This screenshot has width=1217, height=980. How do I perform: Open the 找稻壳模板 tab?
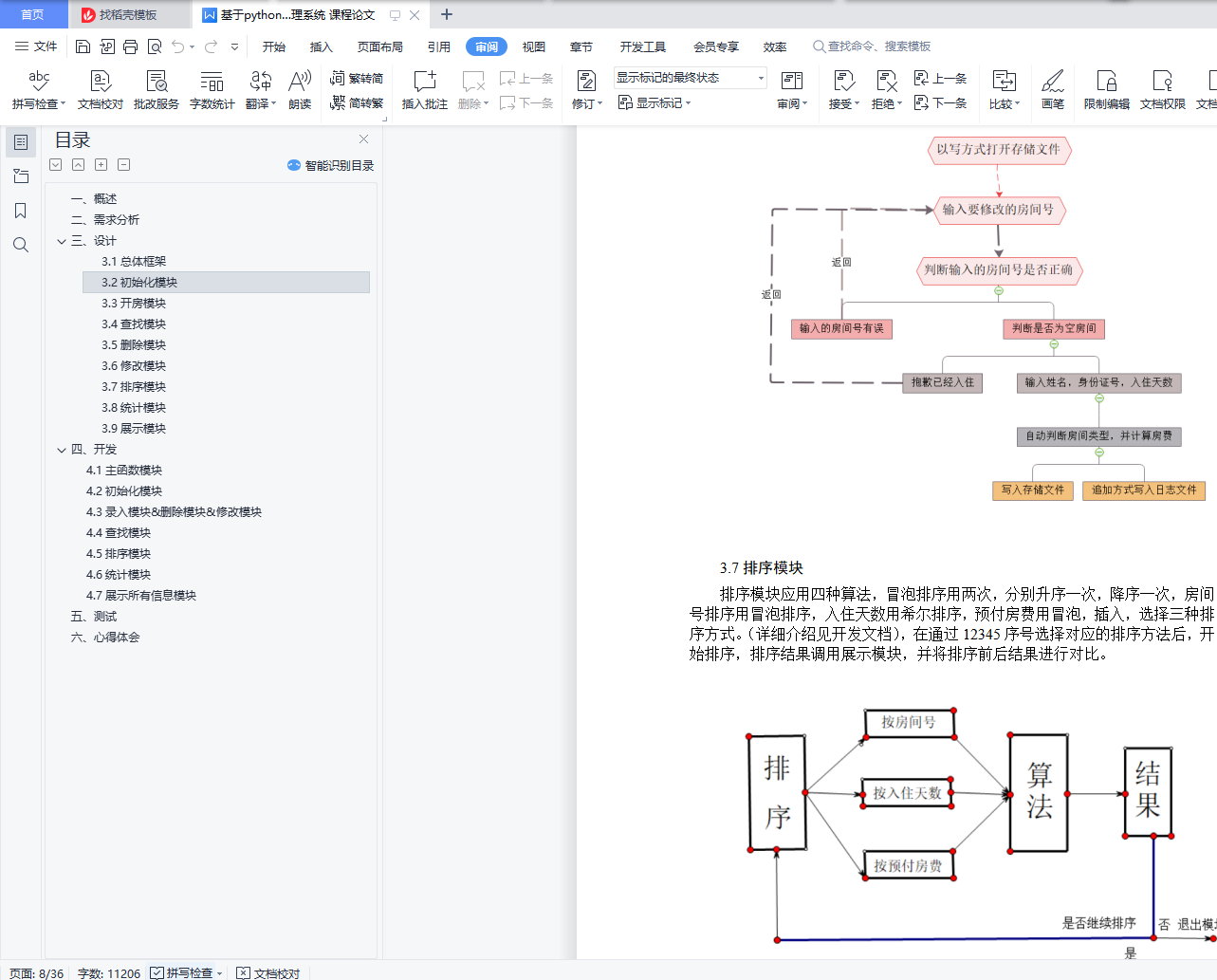click(x=127, y=14)
